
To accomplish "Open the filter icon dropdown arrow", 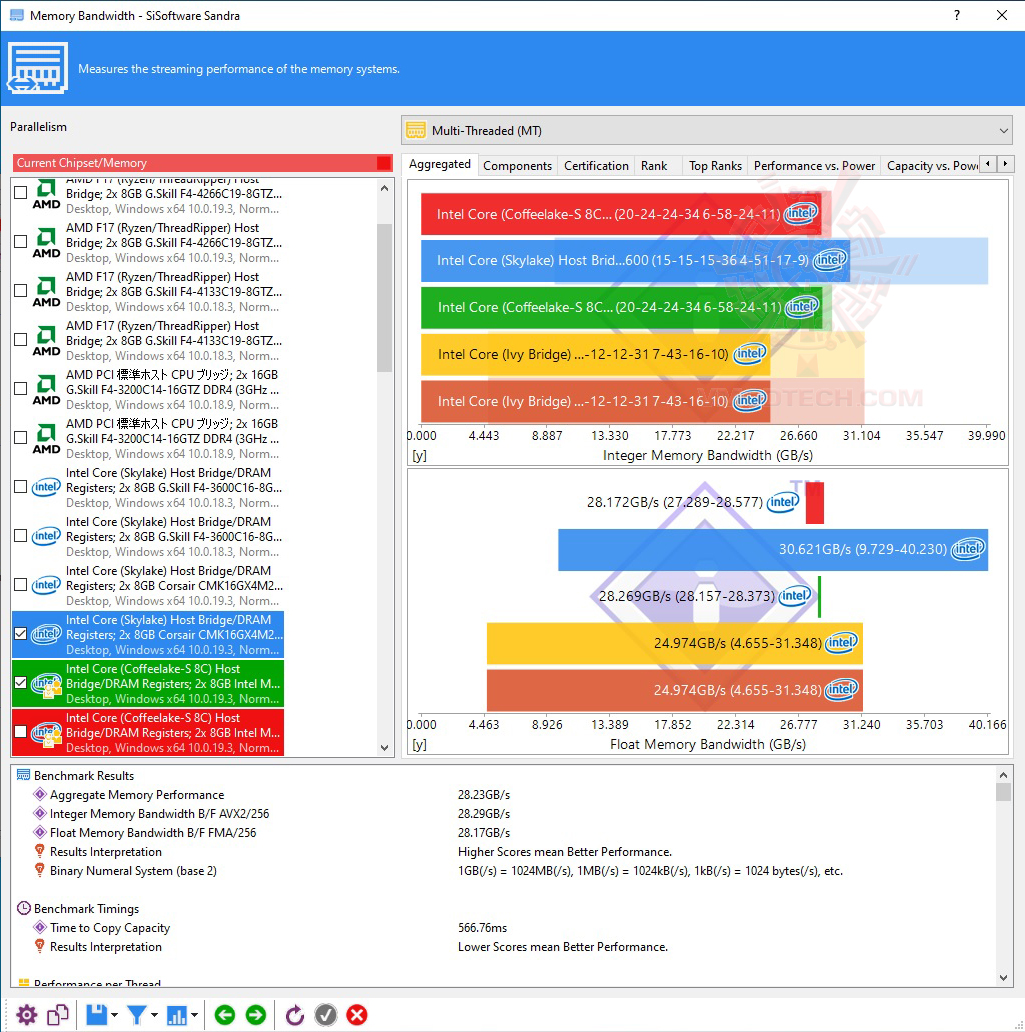I will click(154, 1015).
